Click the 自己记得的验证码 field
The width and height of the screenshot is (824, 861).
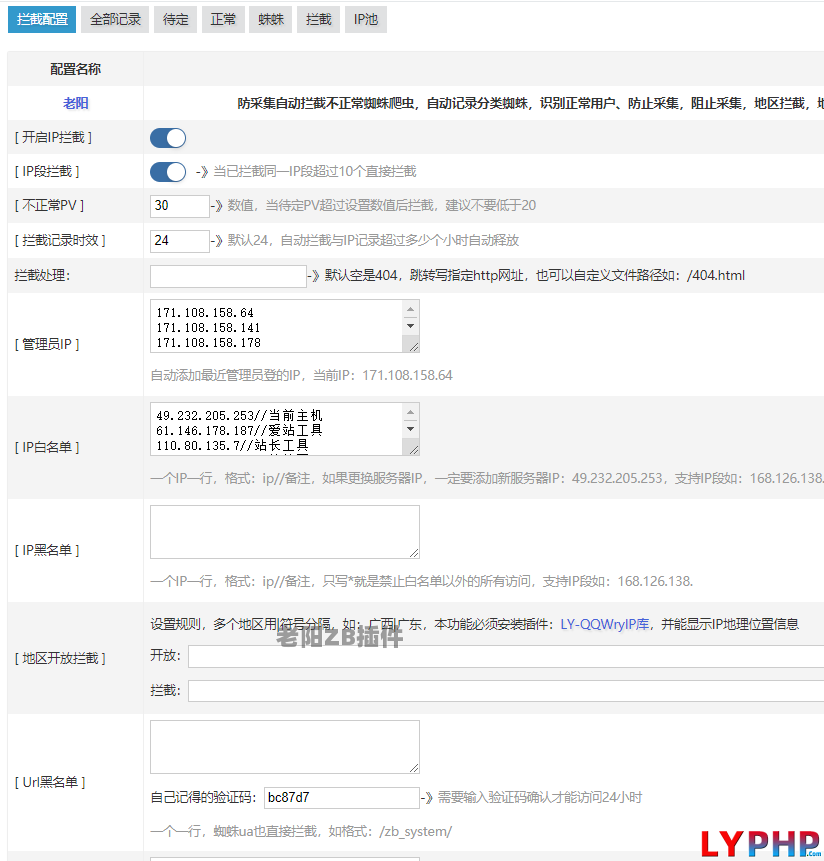(341, 798)
